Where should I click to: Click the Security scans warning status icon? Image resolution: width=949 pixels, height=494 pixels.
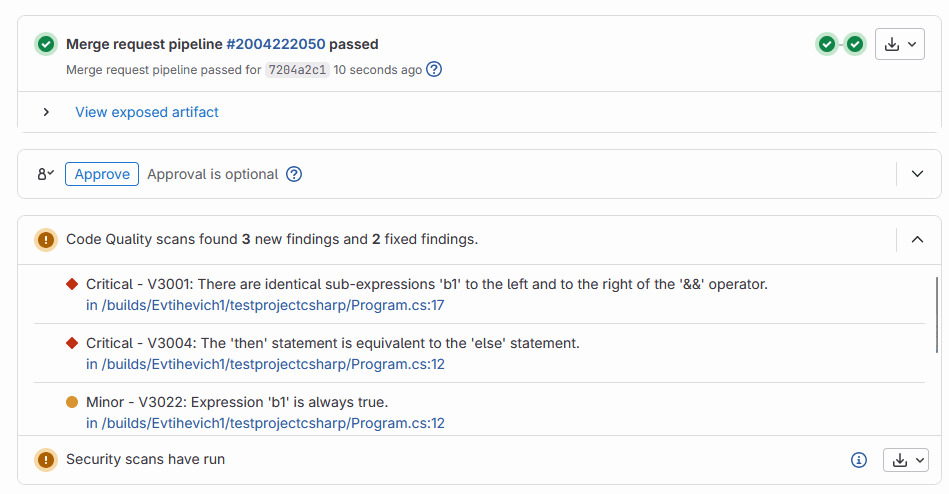[45, 459]
